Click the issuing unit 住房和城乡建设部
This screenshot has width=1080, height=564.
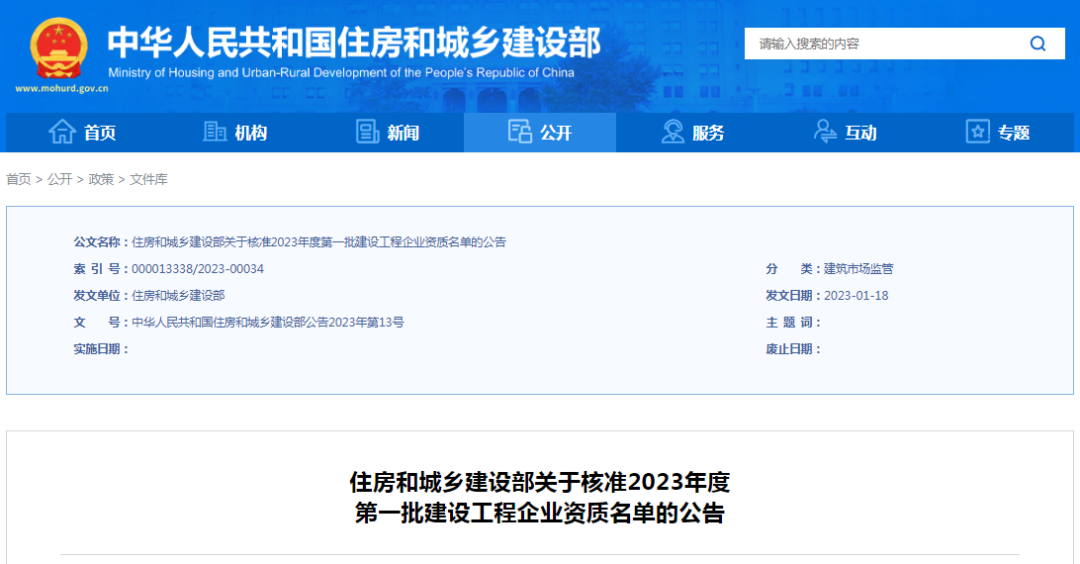pos(178,295)
